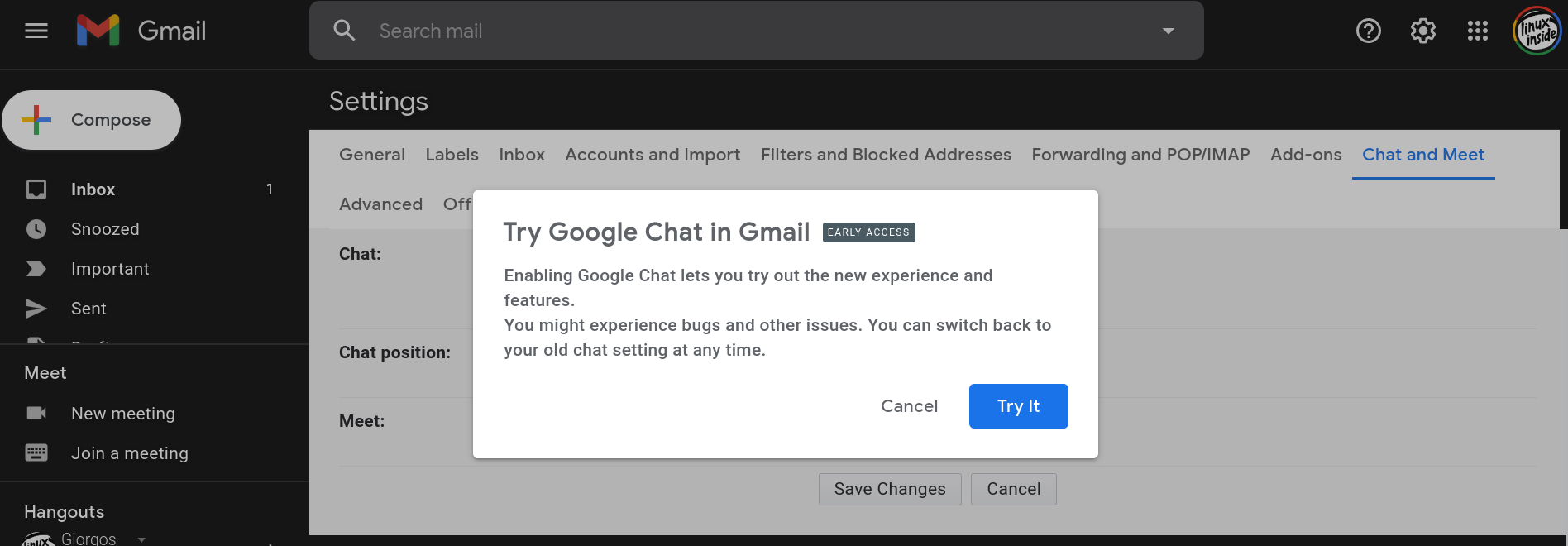Open the Settings gear icon
Screen dimensions: 1568x546
(1423, 31)
